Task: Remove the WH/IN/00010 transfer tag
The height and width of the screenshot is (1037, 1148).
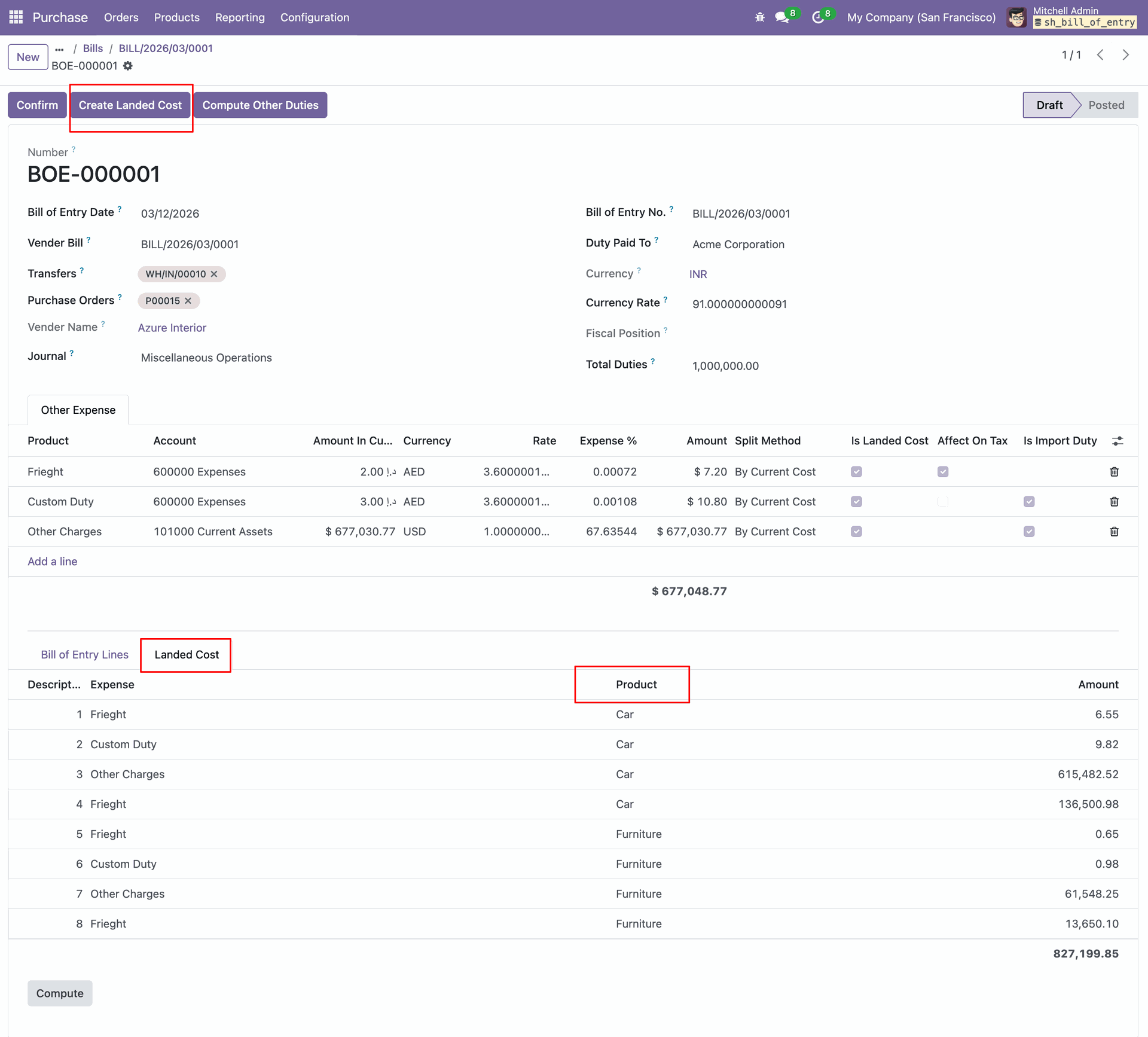Action: [x=214, y=274]
